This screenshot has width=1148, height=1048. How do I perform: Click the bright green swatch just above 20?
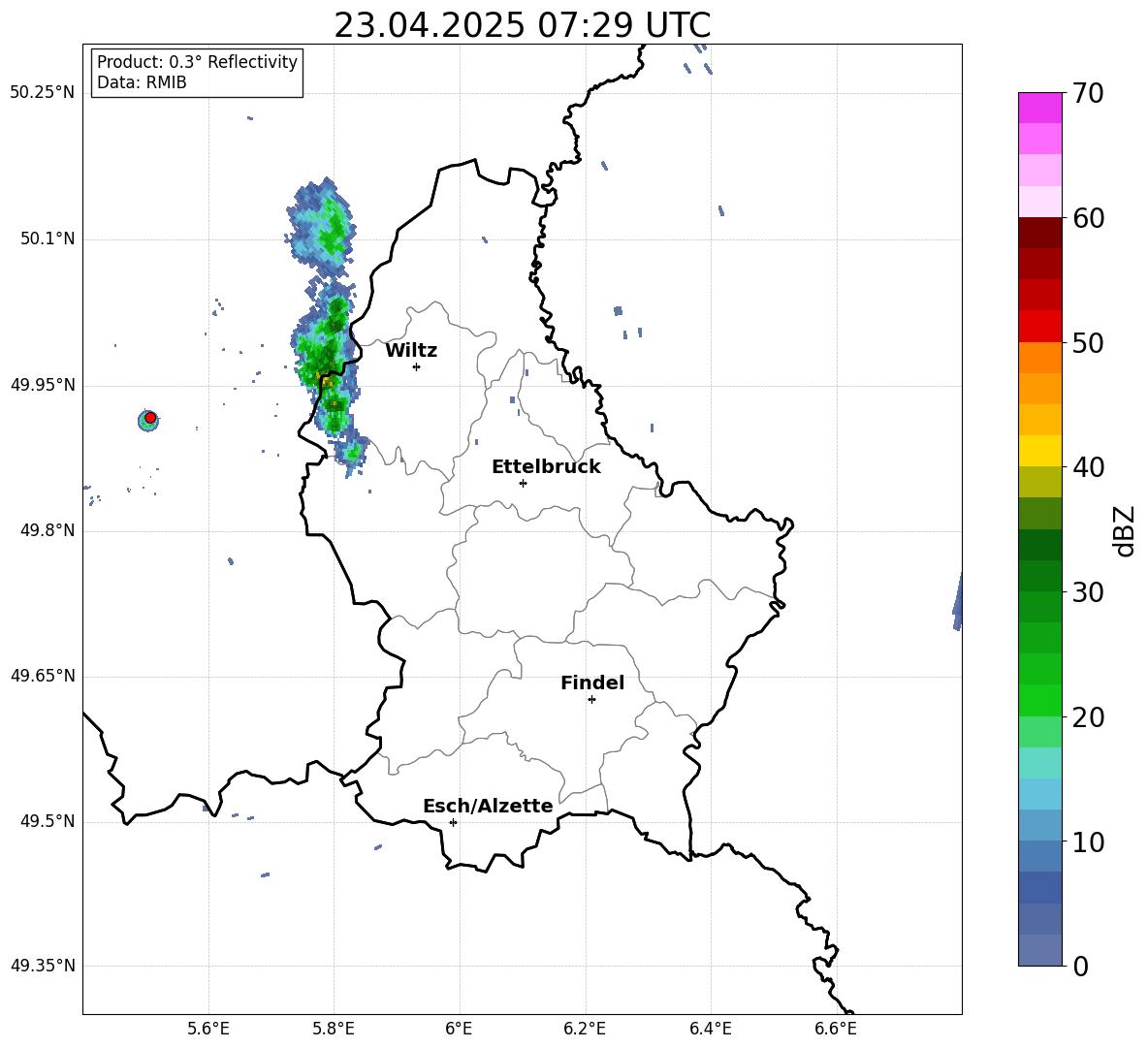[x=1039, y=700]
